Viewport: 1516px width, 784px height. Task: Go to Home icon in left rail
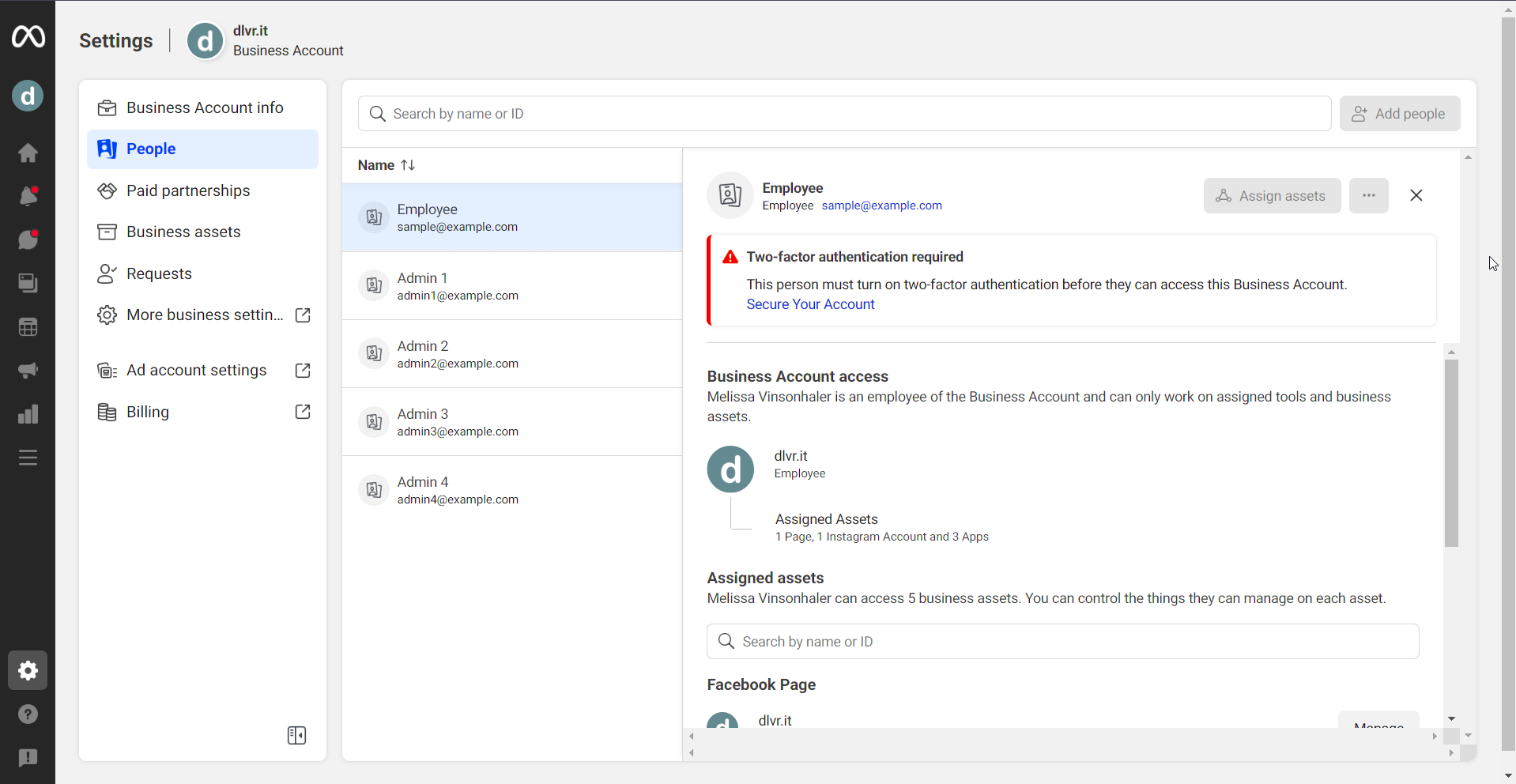(x=28, y=153)
